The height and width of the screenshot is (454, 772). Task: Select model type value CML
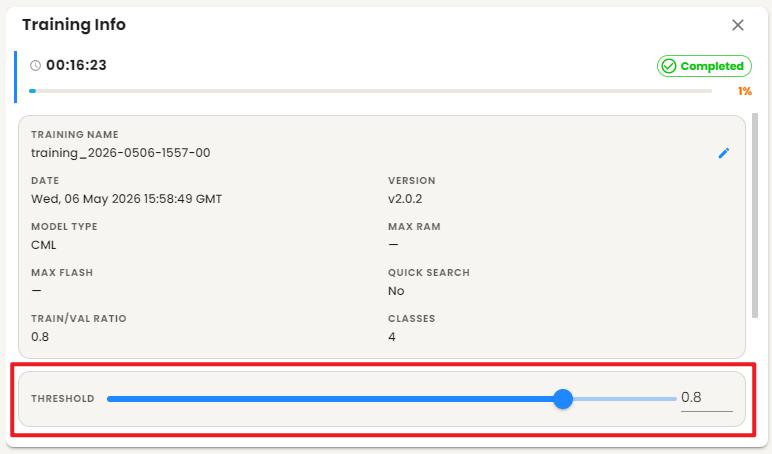pyautogui.click(x=43, y=245)
